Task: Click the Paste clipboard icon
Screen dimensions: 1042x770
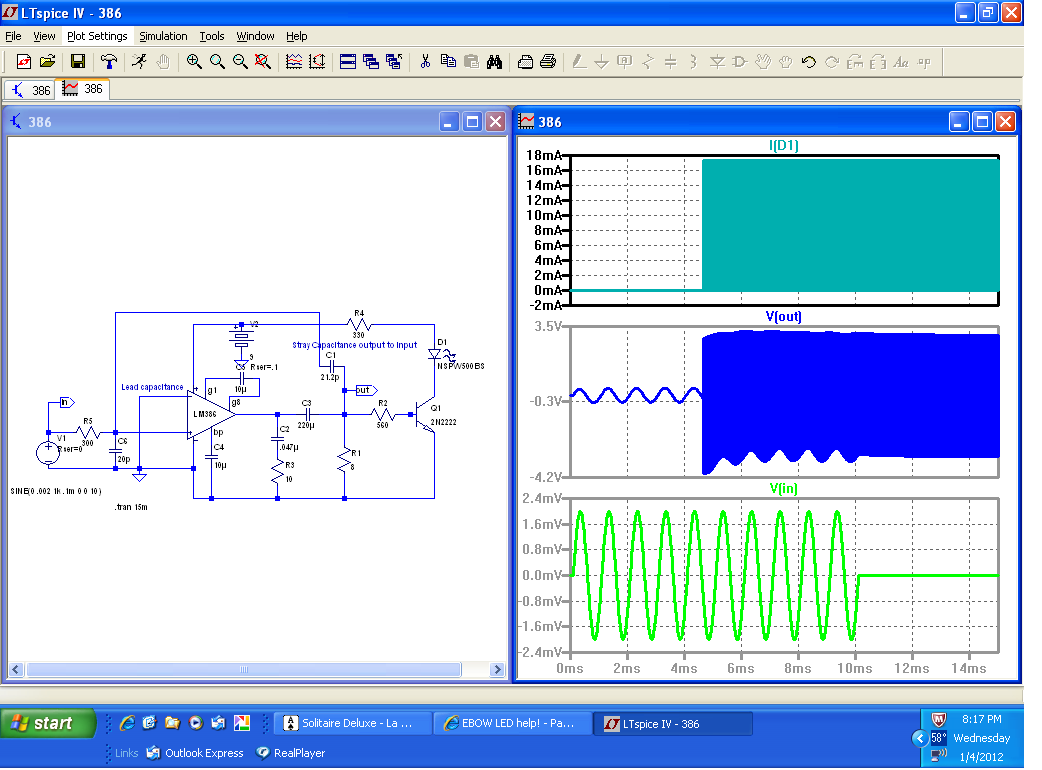Action: tap(471, 62)
